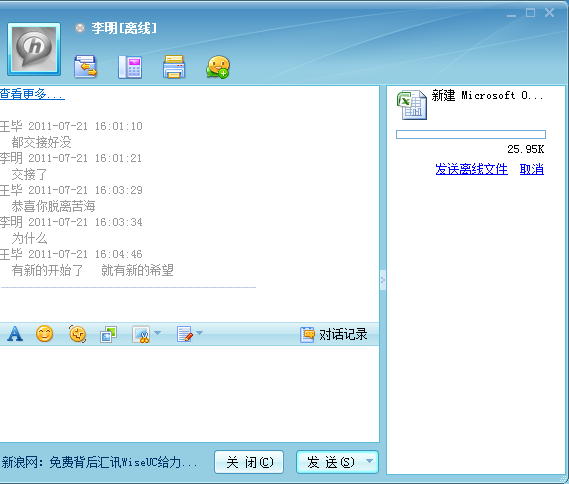Click 发送离线文件 link
This screenshot has width=569, height=484.
[x=471, y=169]
